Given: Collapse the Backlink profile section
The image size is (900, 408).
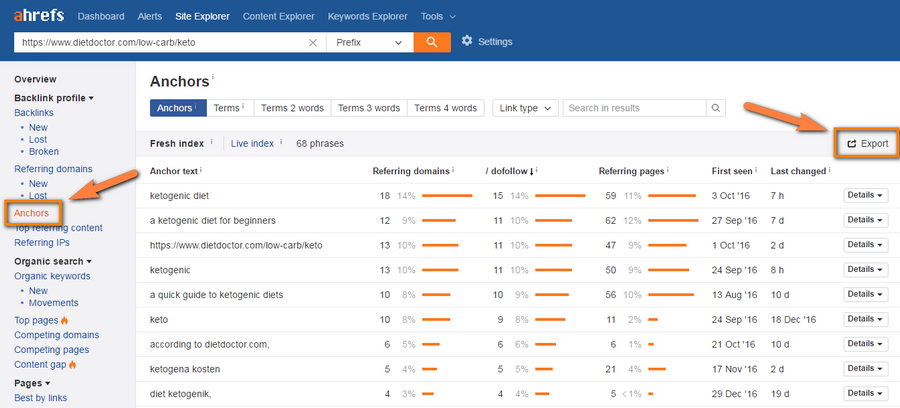Looking at the screenshot, I should pyautogui.click(x=54, y=98).
